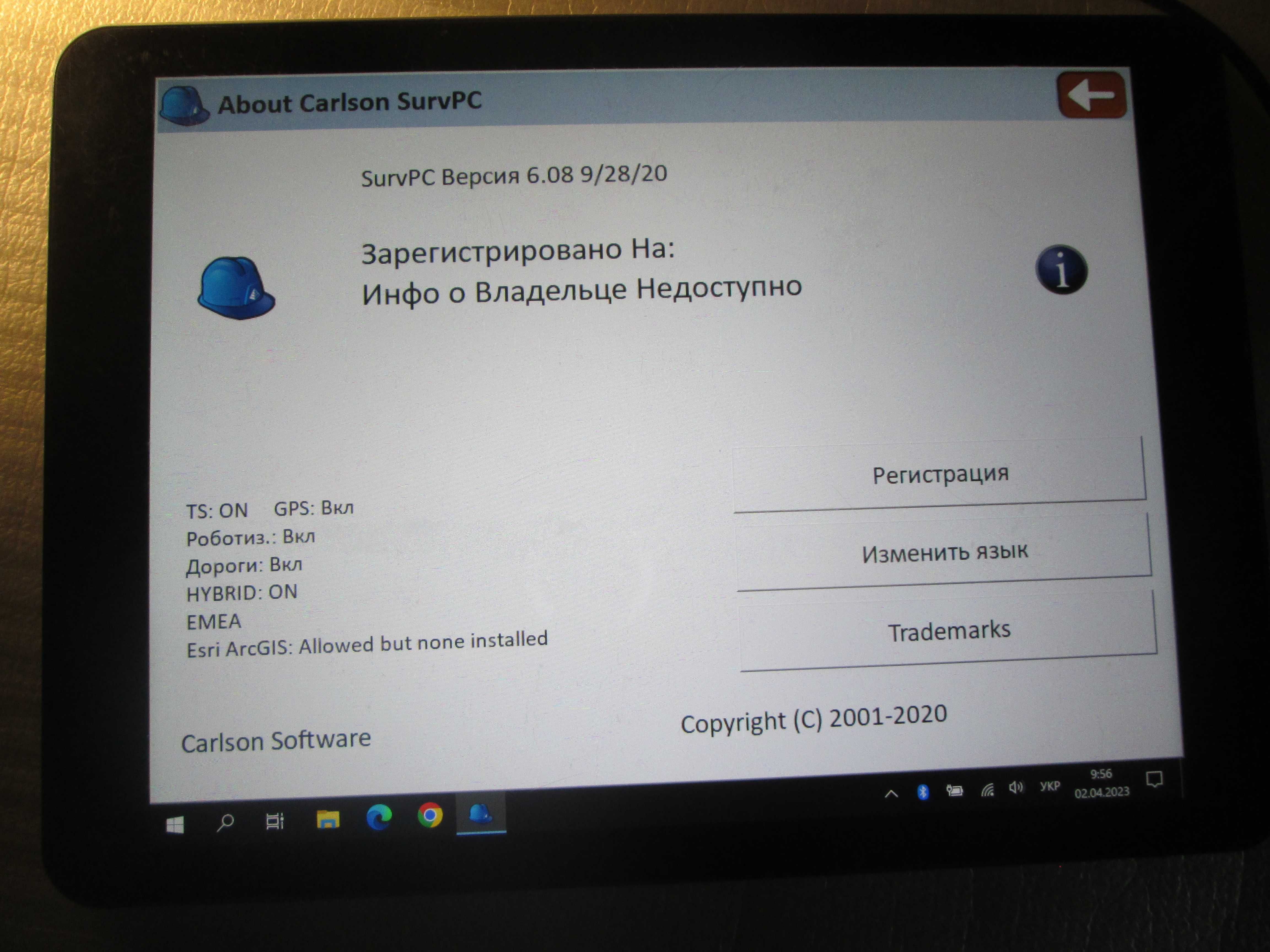Click the battery status tray icon
Image resolution: width=1270 pixels, height=952 pixels.
pyautogui.click(x=954, y=791)
